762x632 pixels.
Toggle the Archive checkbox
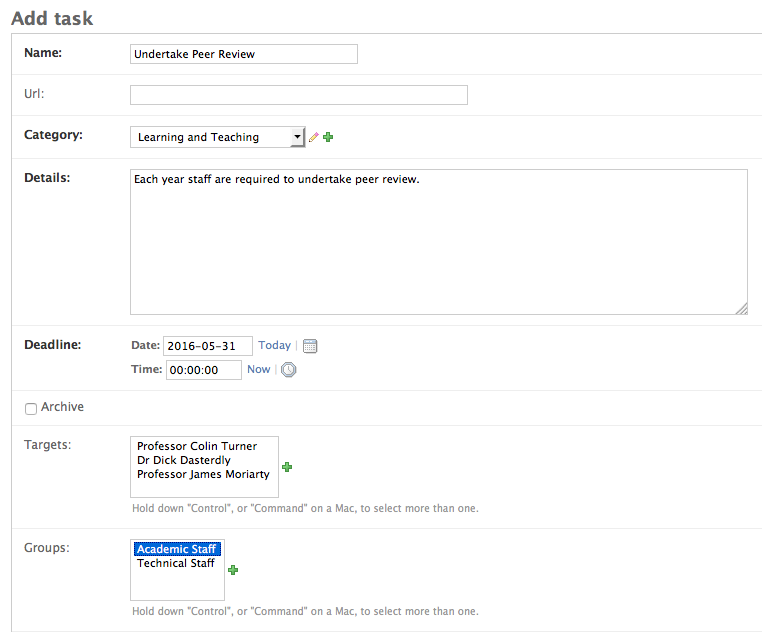tap(31, 408)
